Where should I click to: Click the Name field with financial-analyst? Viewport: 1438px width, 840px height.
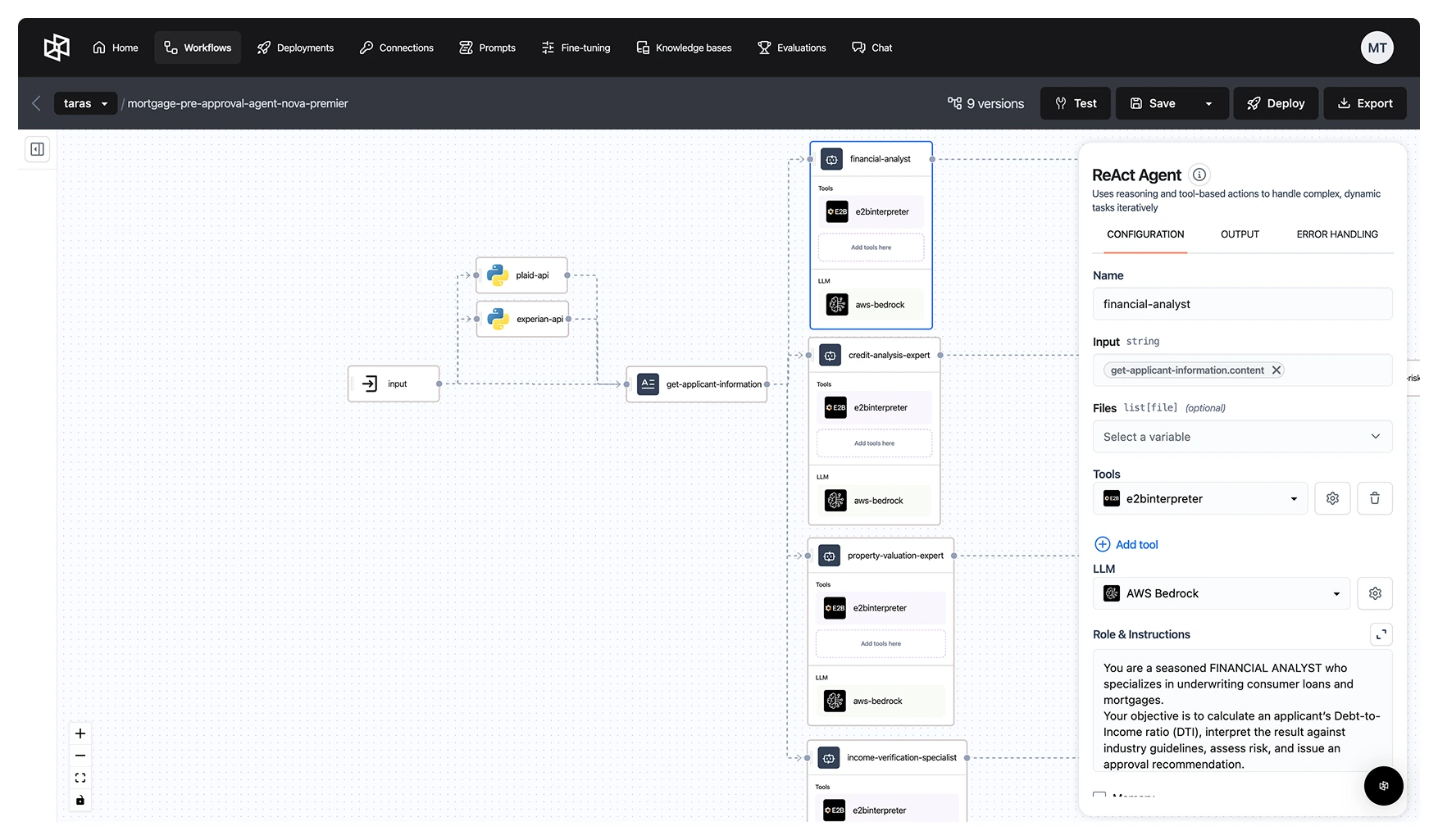coord(1242,304)
